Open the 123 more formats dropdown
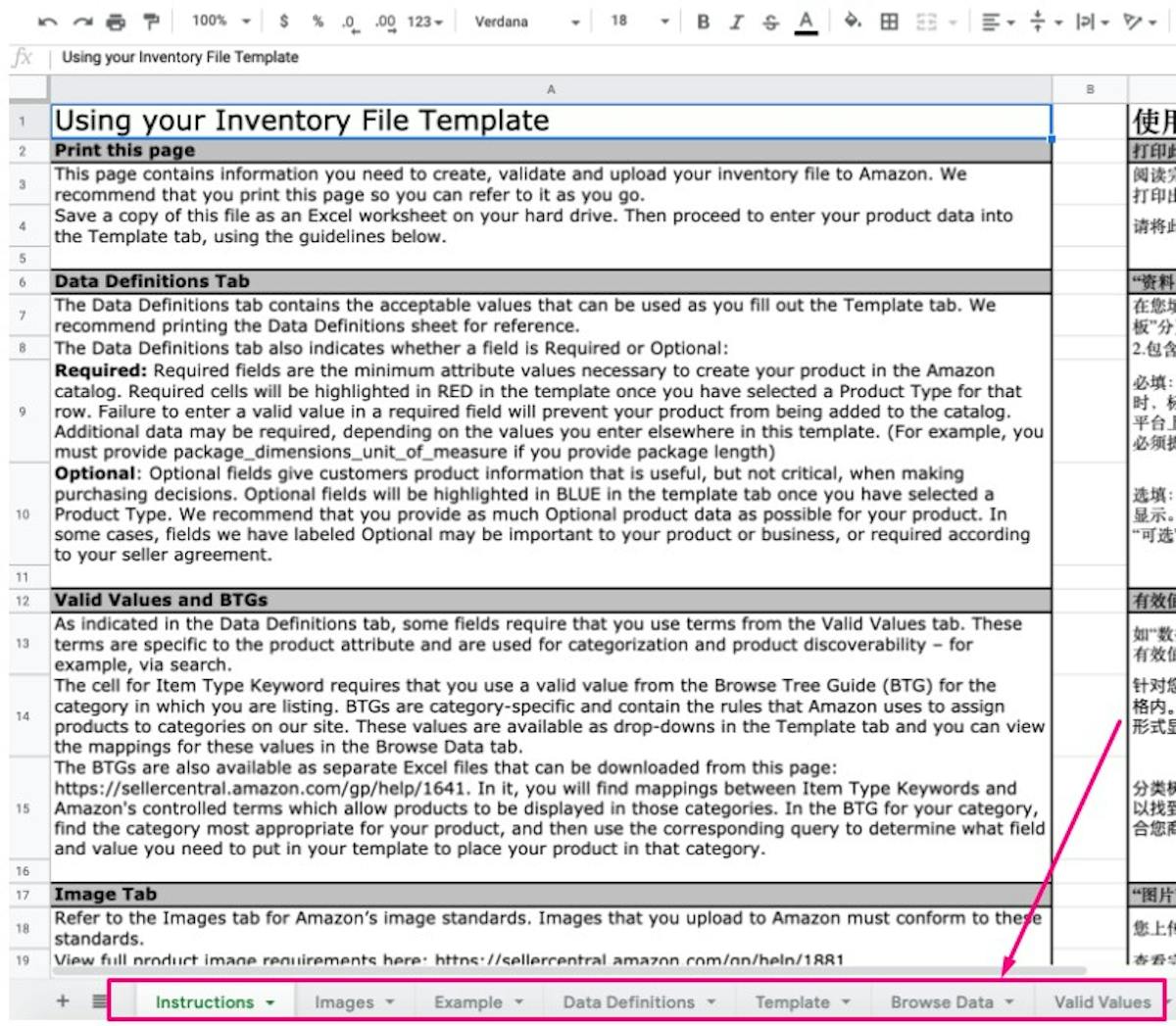The image size is (1176, 1026). point(424,22)
